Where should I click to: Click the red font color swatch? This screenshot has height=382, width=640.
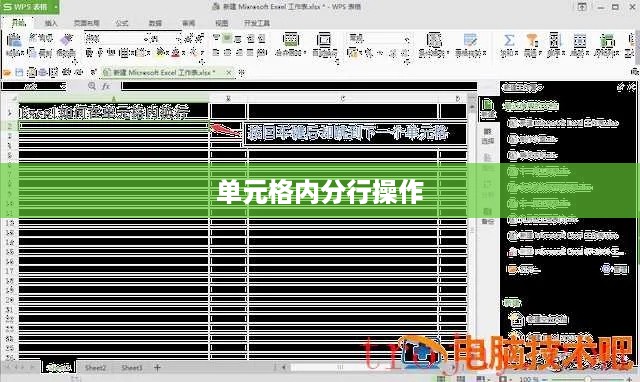(176, 52)
